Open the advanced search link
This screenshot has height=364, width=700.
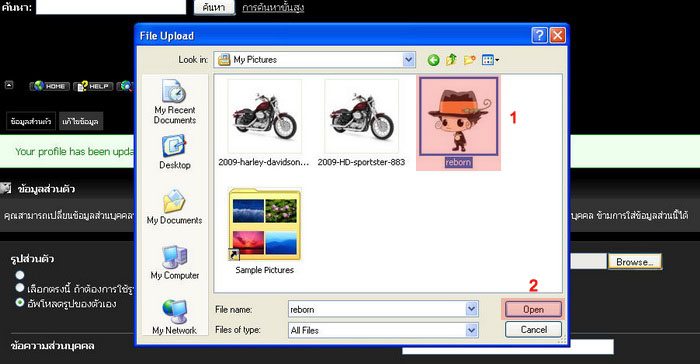(273, 8)
